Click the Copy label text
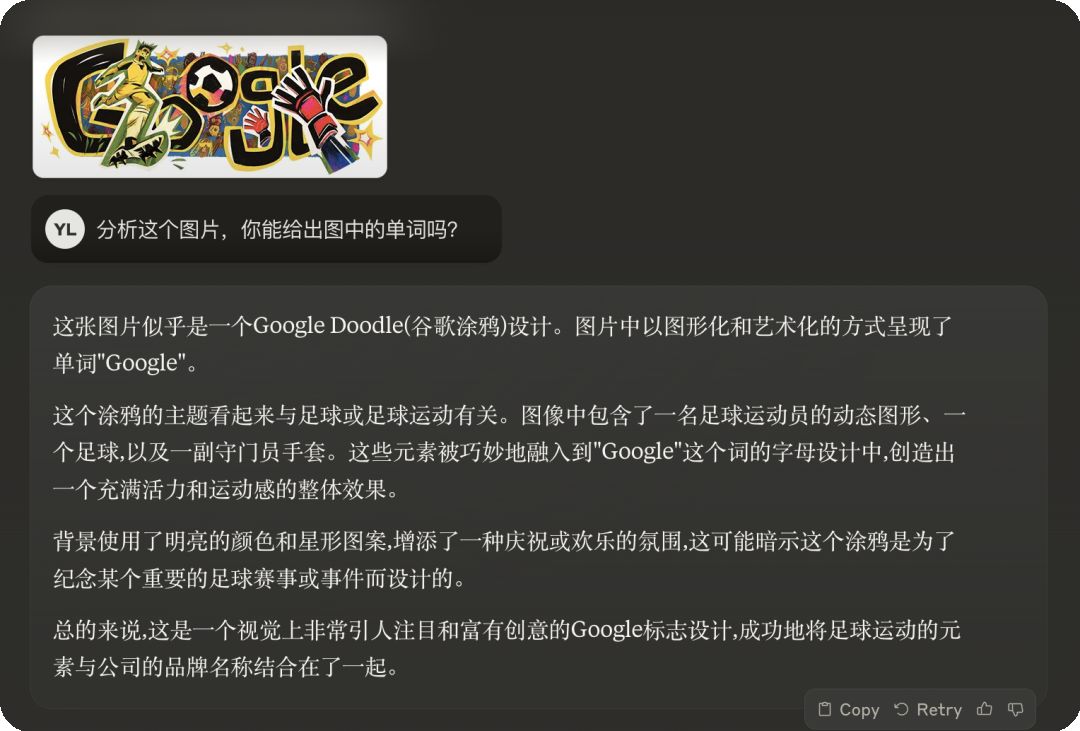The width and height of the screenshot is (1080, 731). [859, 710]
